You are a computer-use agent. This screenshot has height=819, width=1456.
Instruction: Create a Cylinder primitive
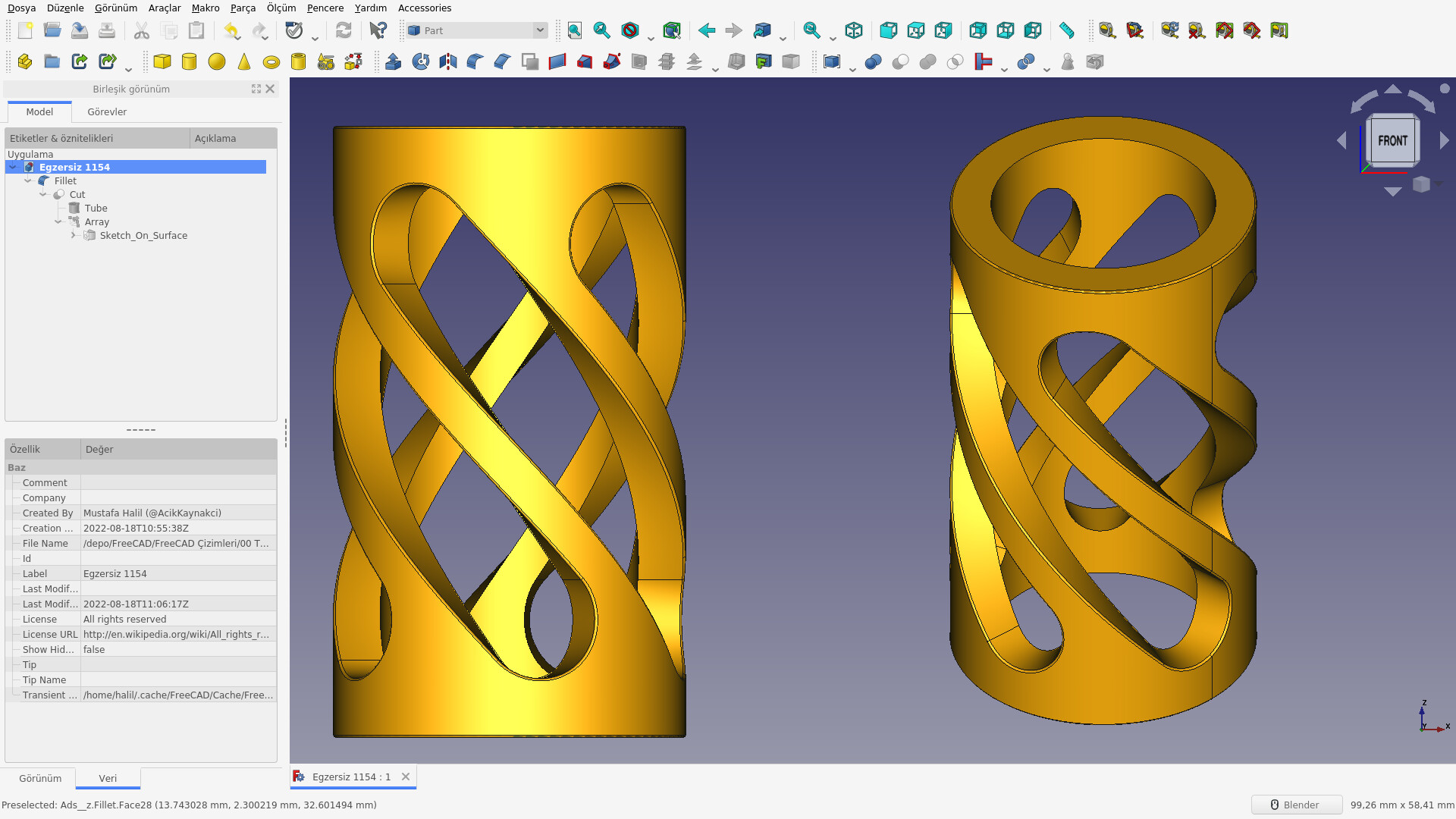click(189, 61)
